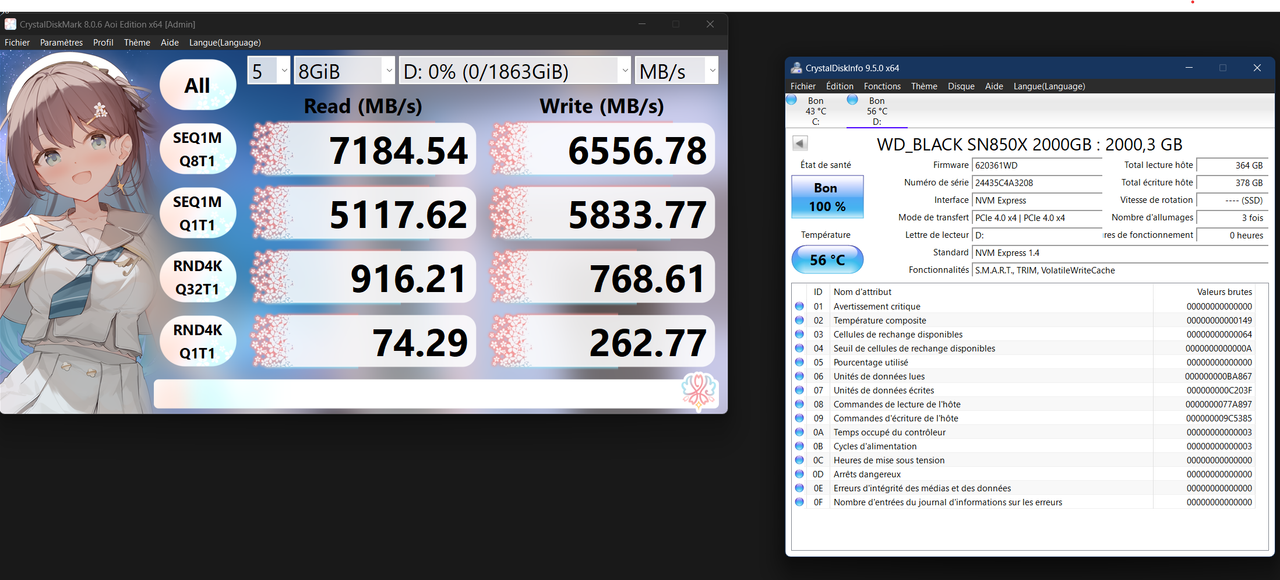Click the status circle for Arrêts dangereux
The width and height of the screenshot is (1280, 580).
click(799, 474)
